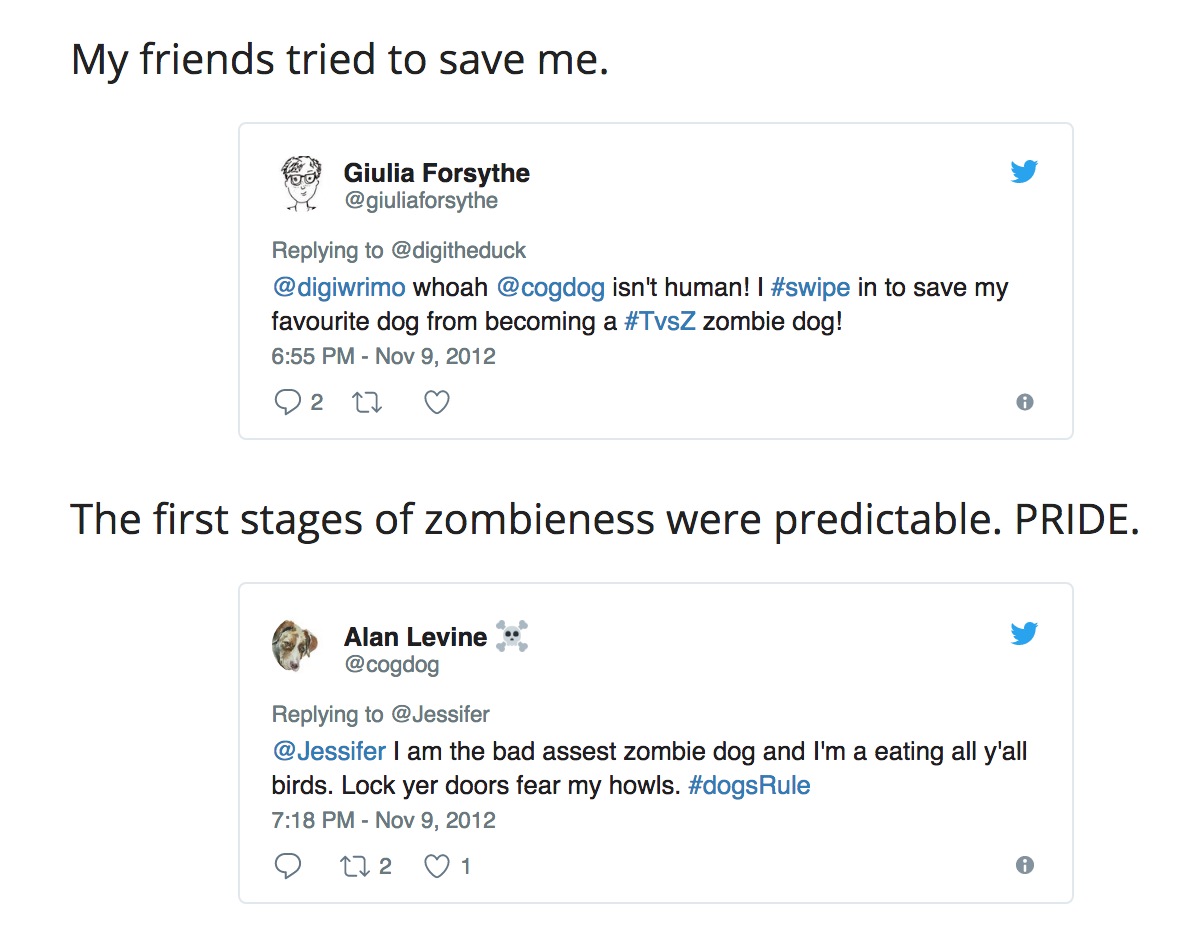Open info icon on Alan's tweet
Viewport: 1192px width, 942px height.
[1024, 865]
